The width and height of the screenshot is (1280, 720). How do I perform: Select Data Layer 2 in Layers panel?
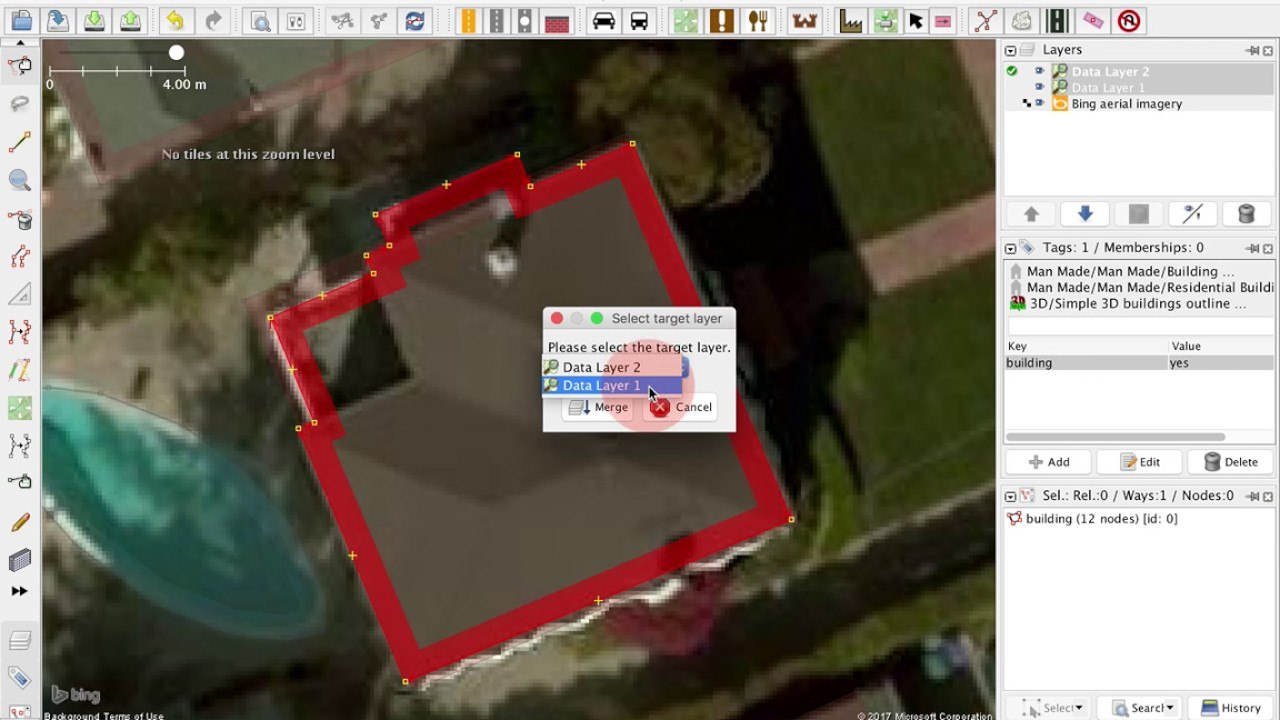tap(1139, 72)
